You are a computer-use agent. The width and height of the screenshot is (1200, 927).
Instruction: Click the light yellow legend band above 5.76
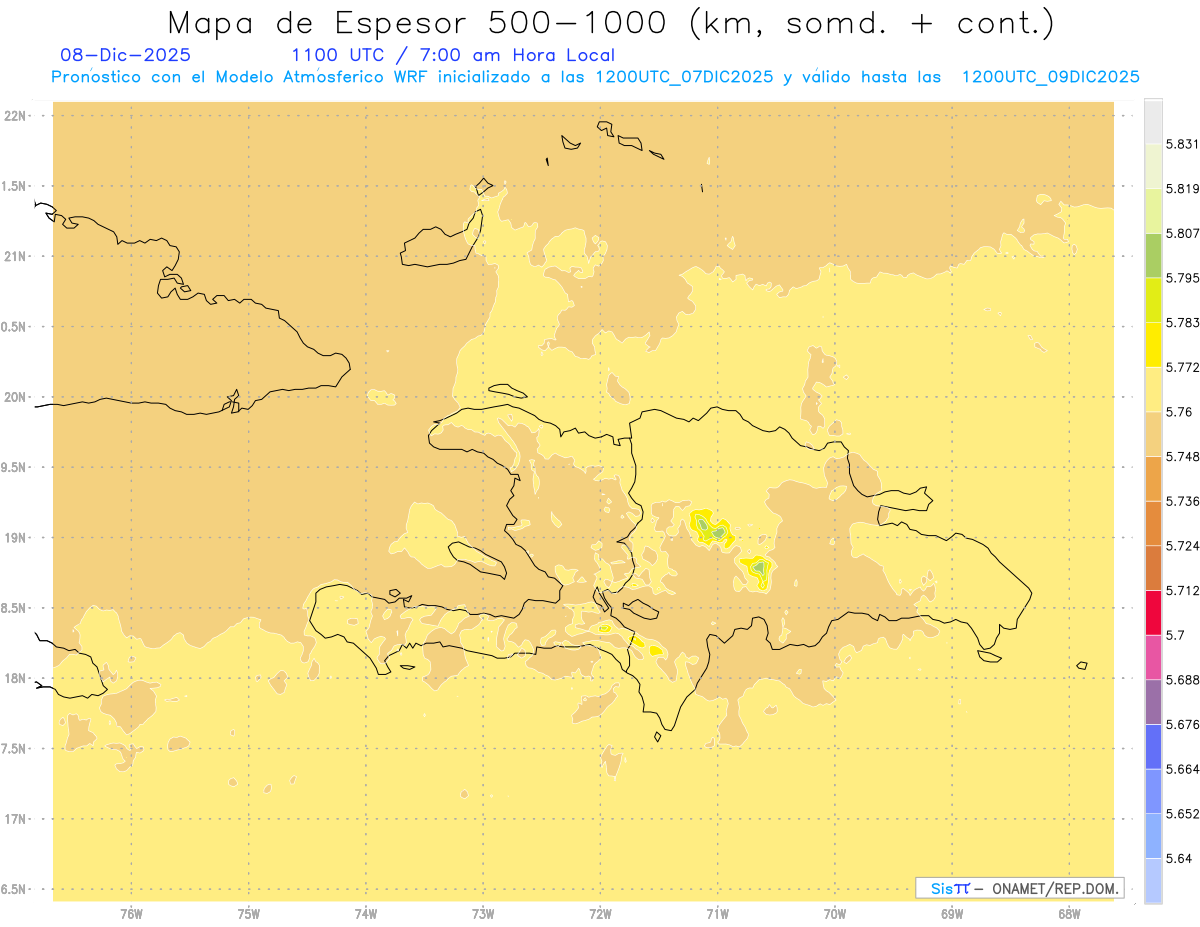pyautogui.click(x=1153, y=389)
